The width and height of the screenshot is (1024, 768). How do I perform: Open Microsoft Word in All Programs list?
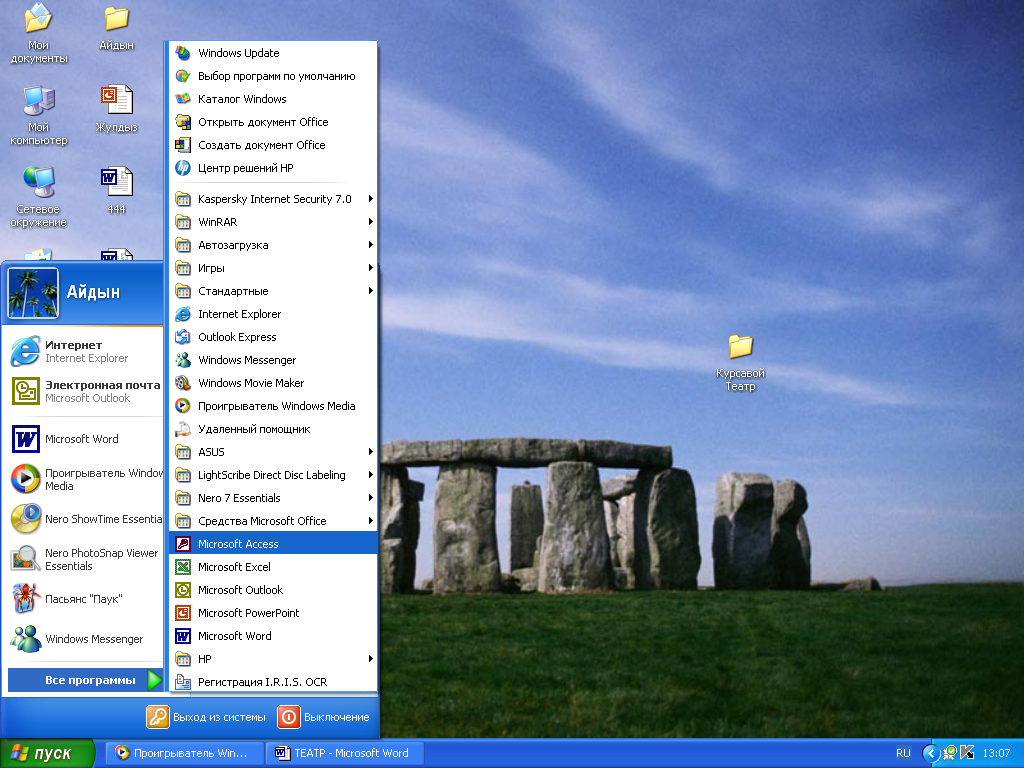pyautogui.click(x=273, y=635)
